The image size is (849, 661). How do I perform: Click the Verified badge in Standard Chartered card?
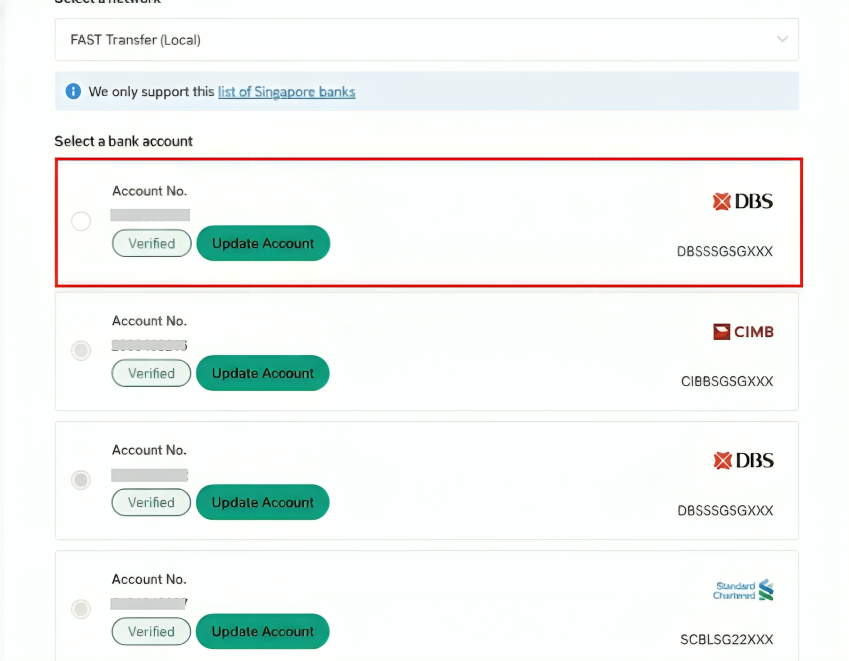151,631
